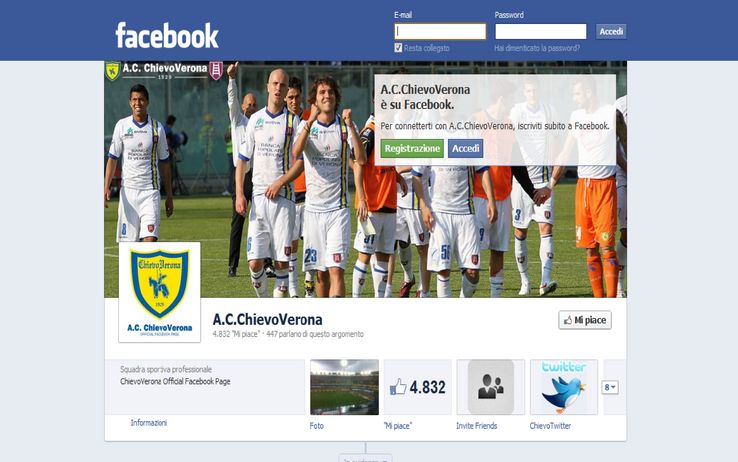This screenshot has width=738, height=462.
Task: Click the green Registrazione button
Action: [x=412, y=148]
